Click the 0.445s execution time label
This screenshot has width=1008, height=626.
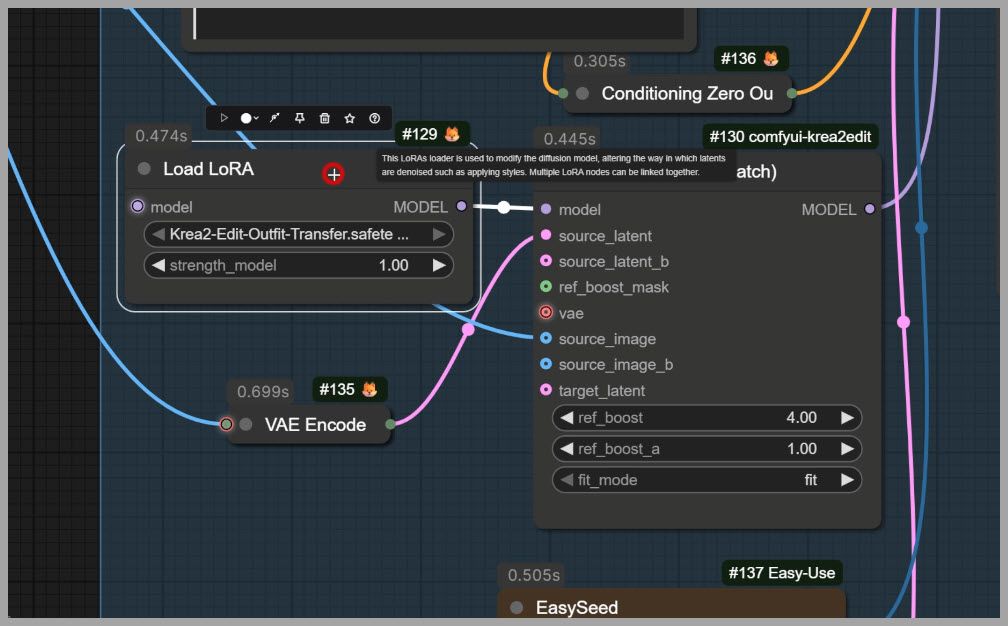point(570,139)
